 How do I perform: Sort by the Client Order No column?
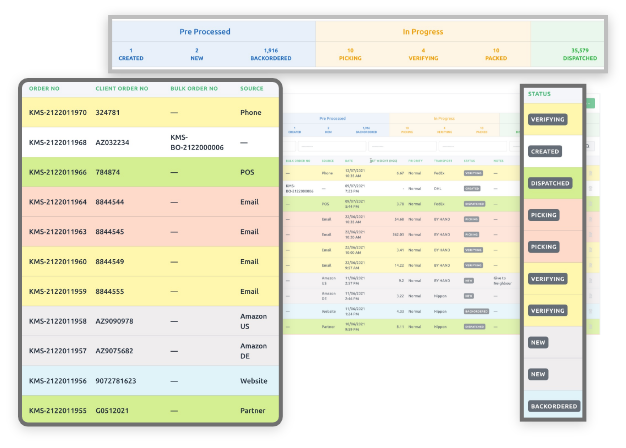[x=122, y=89]
